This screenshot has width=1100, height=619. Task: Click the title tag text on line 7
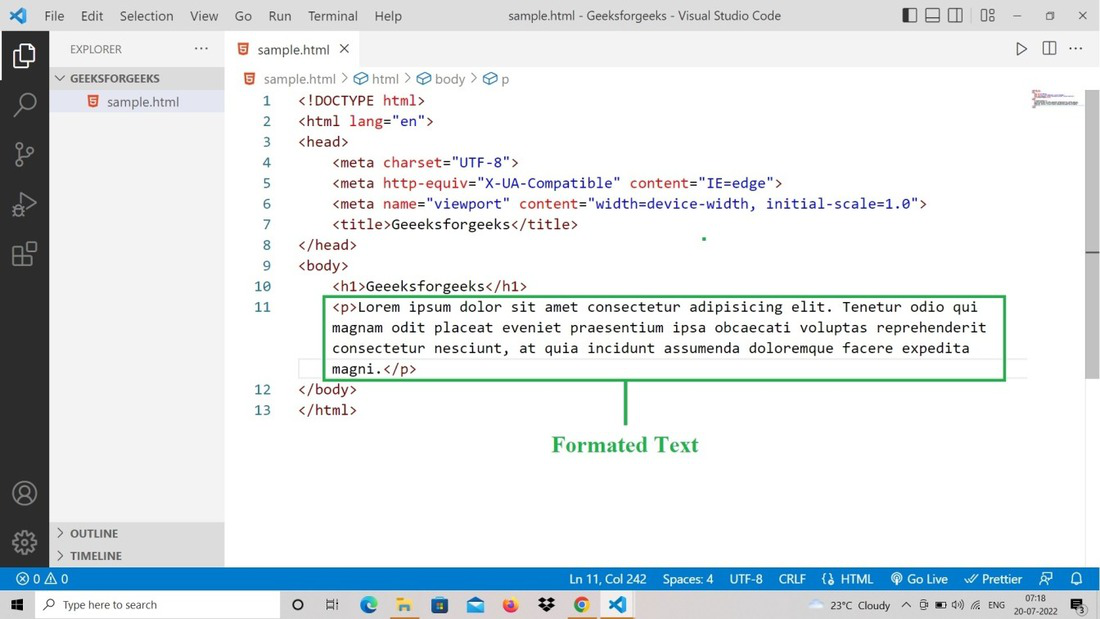click(455, 225)
